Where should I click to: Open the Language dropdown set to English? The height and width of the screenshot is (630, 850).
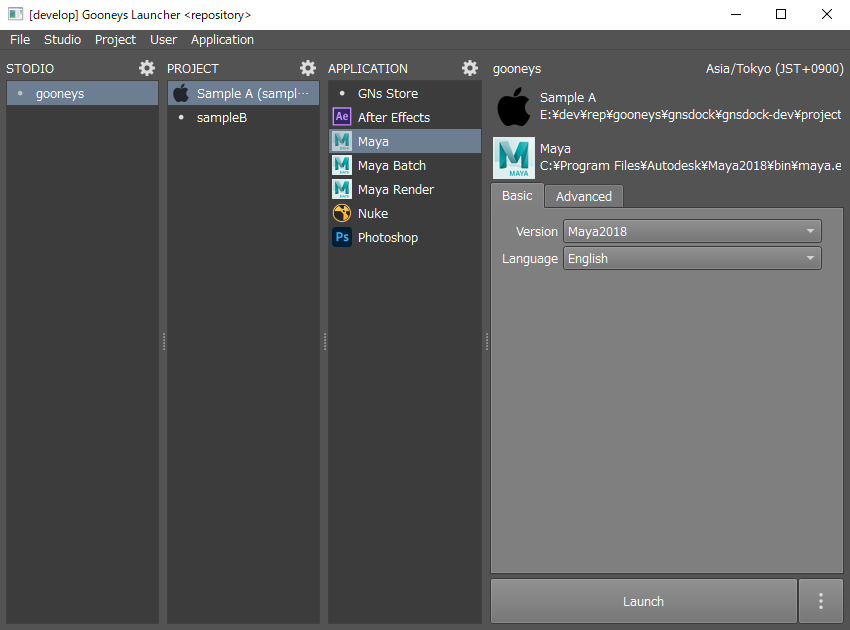[x=692, y=258]
